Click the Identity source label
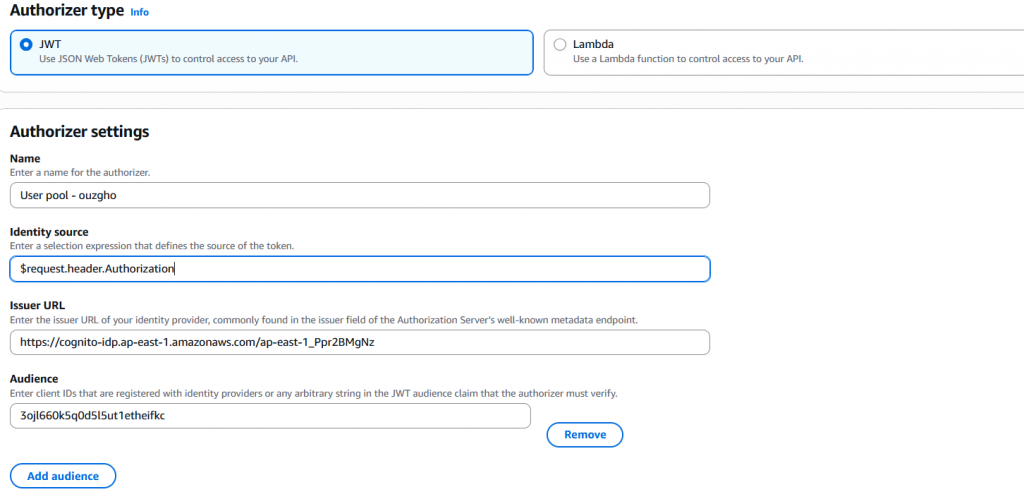The image size is (1024, 492). pyautogui.click(x=49, y=232)
